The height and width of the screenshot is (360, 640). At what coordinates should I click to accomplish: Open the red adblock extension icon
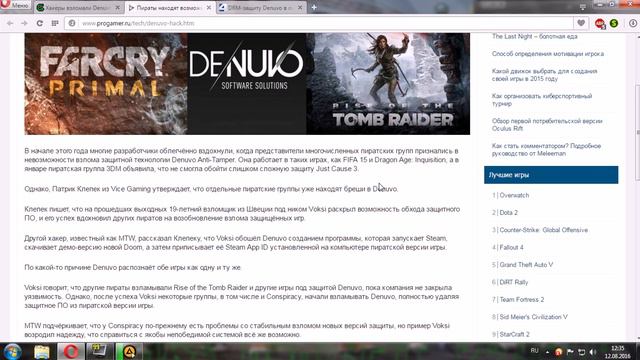(x=600, y=24)
